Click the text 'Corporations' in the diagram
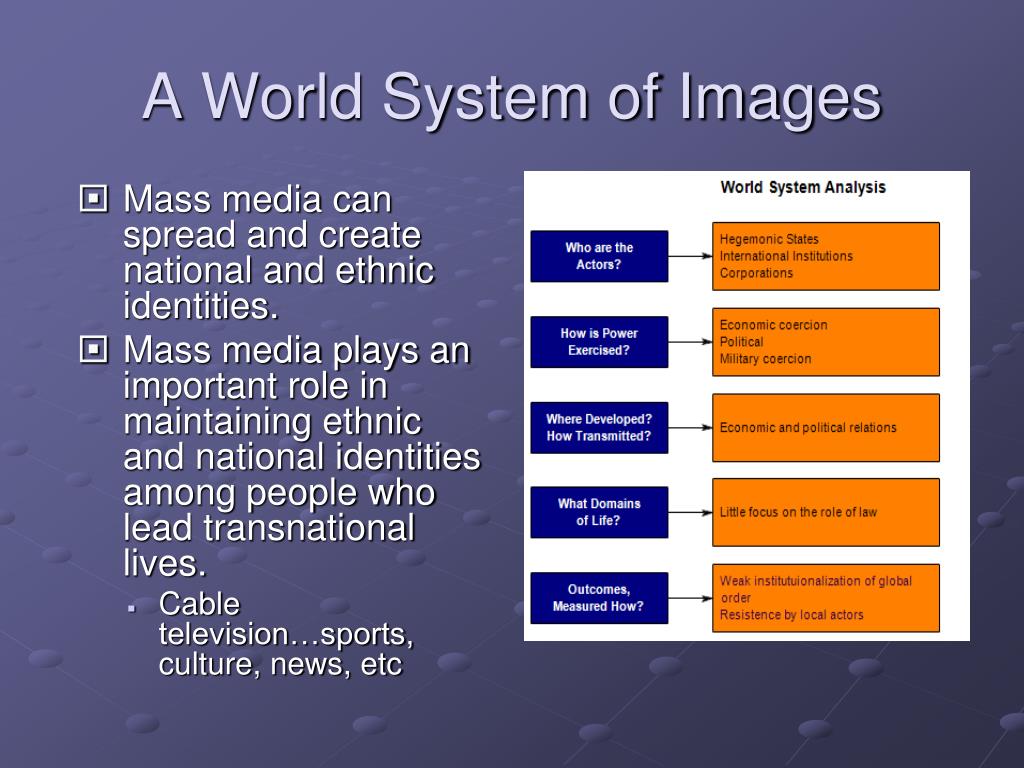Image resolution: width=1024 pixels, height=768 pixels. click(x=756, y=273)
